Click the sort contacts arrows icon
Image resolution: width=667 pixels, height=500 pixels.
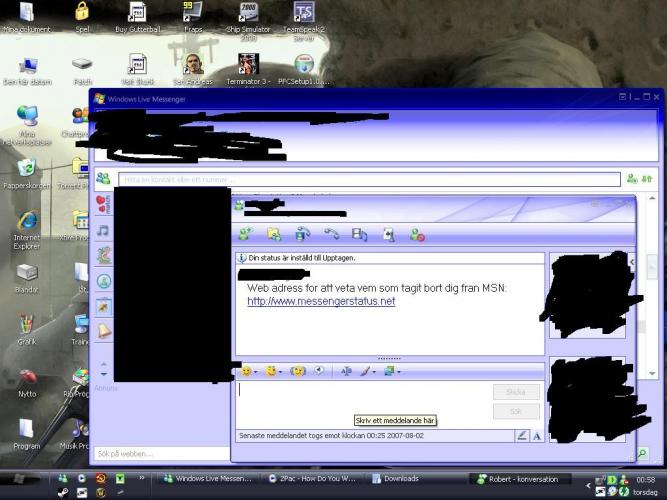(x=647, y=179)
